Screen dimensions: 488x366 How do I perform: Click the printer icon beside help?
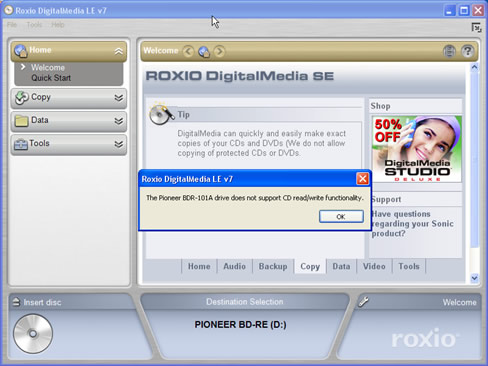(449, 51)
